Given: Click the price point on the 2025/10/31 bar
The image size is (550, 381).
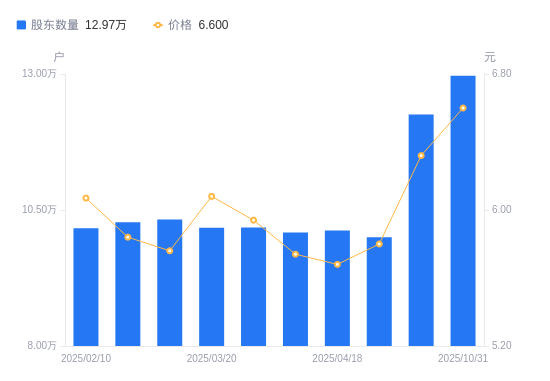Looking at the screenshot, I should [463, 108].
